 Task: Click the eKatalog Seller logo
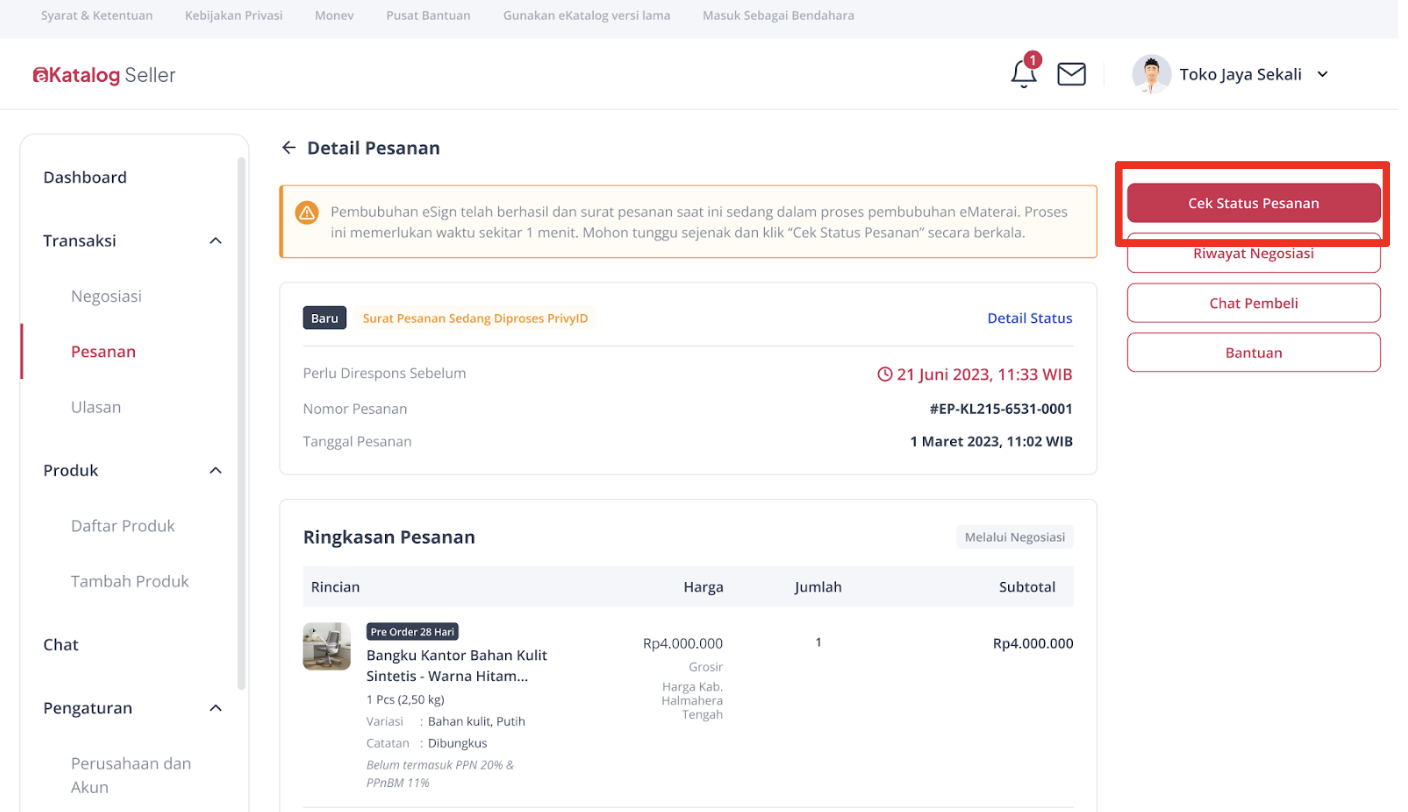(104, 75)
